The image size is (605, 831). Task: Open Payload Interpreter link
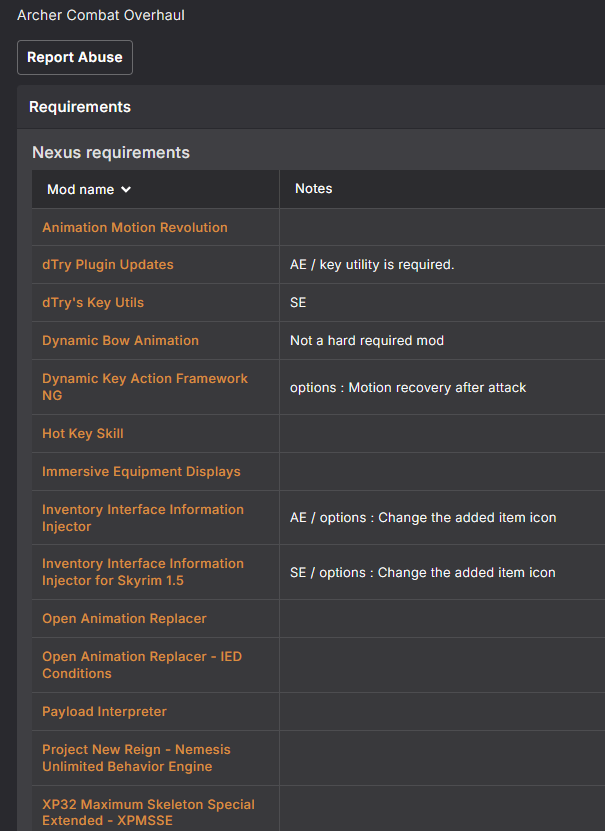coord(104,711)
